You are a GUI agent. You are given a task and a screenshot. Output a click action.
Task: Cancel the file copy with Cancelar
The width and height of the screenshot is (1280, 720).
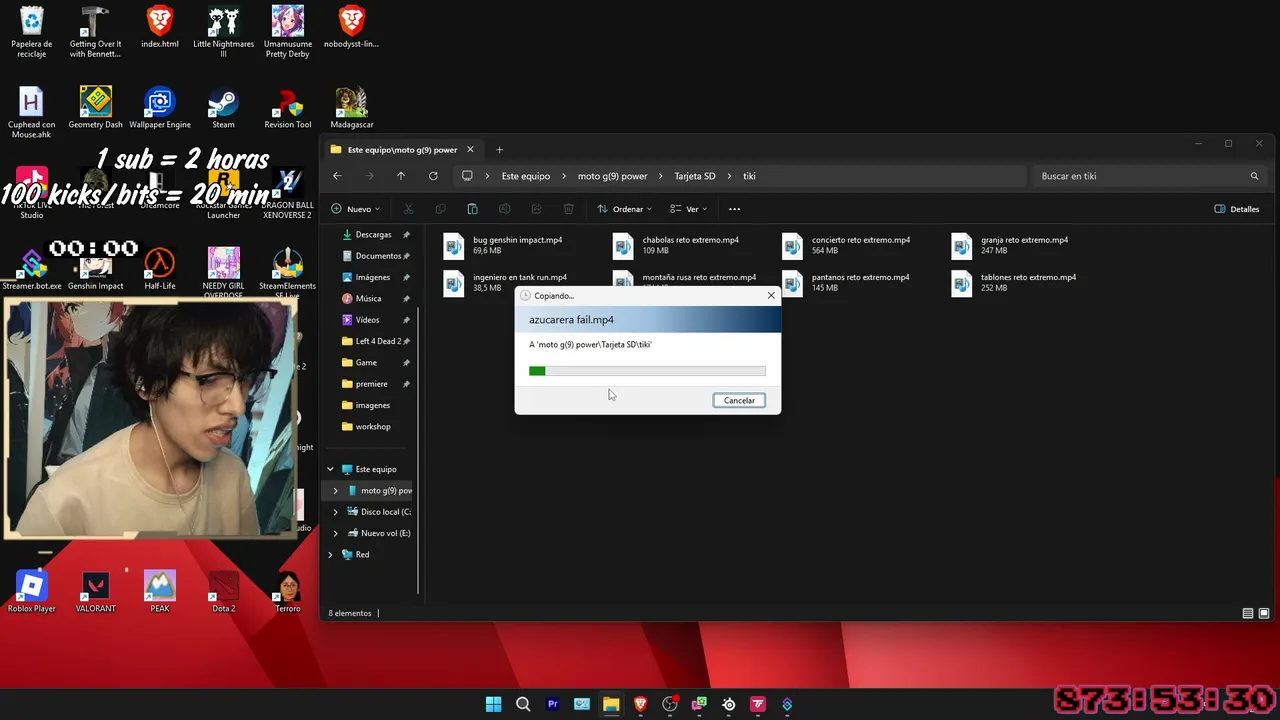tap(739, 400)
